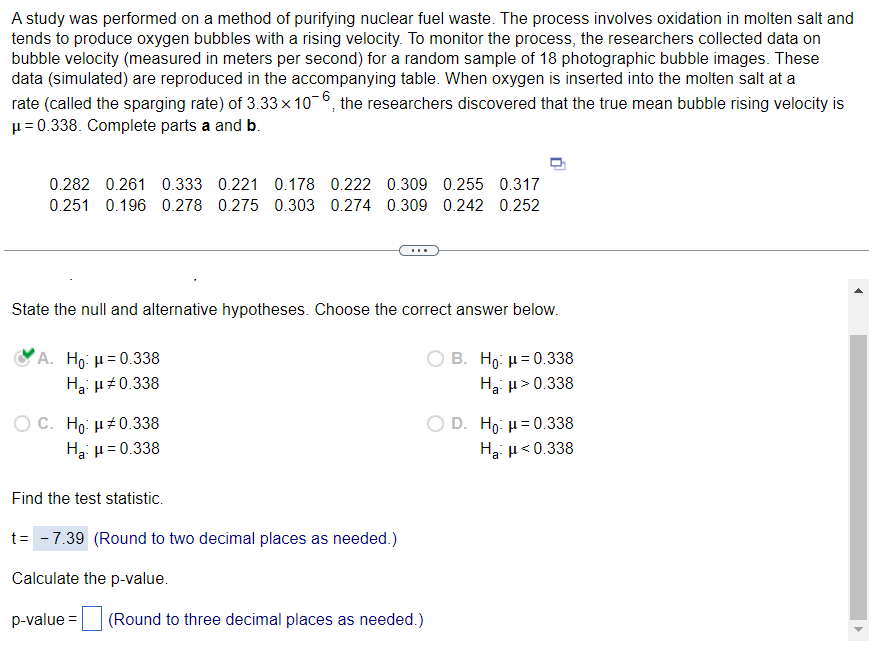Select answer choice D with Ha: μ < 0.338
Viewport: 875px width, 656px height.
point(437,423)
